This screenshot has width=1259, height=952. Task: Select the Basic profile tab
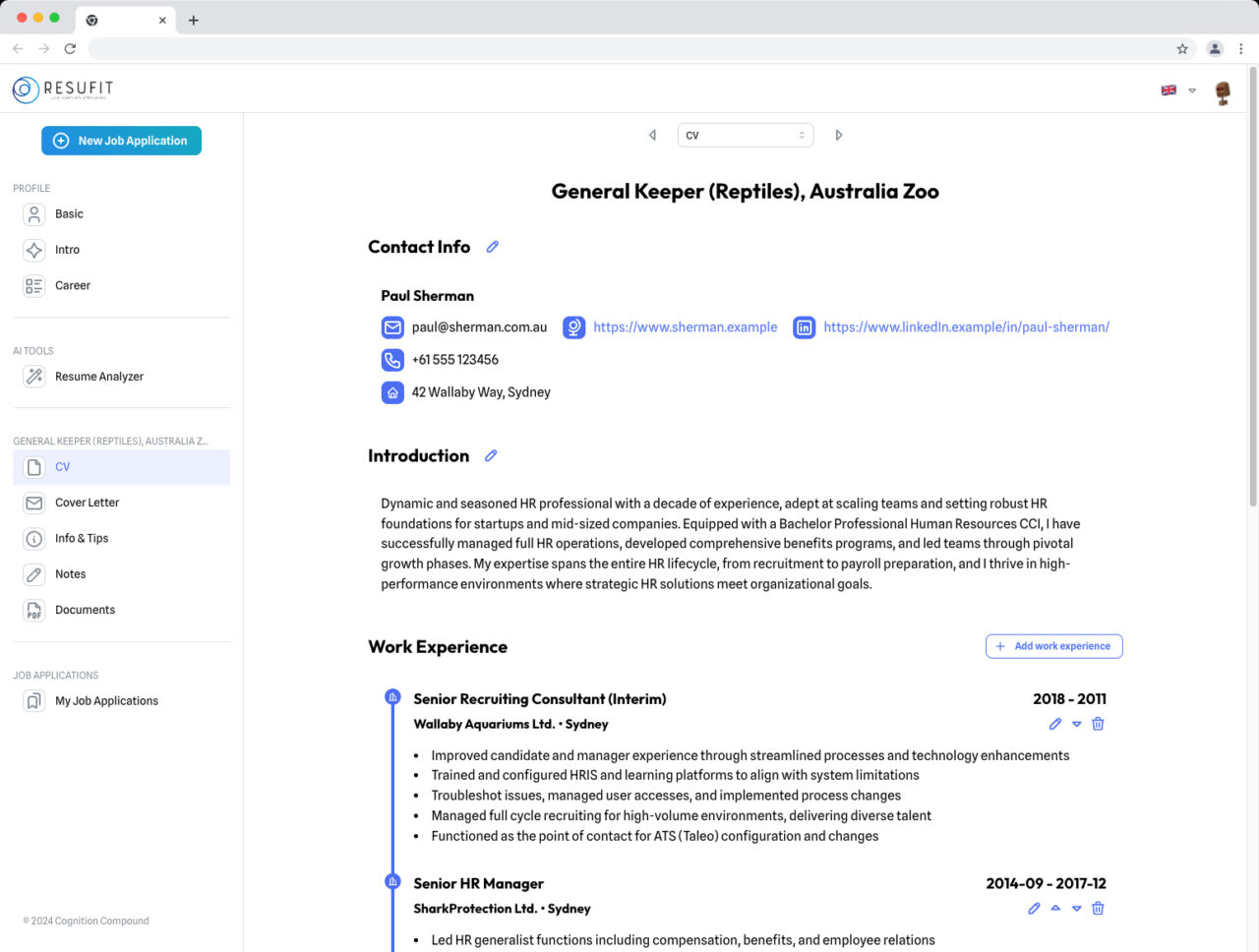(x=69, y=213)
